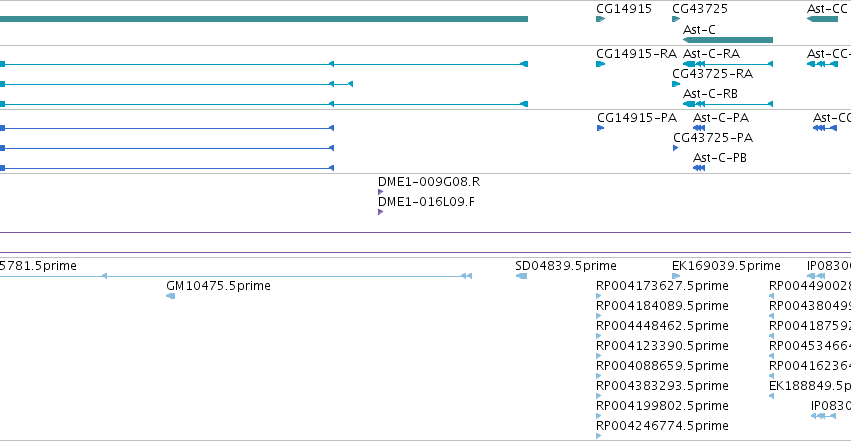Select the long teal gene span bar

coord(264,19)
